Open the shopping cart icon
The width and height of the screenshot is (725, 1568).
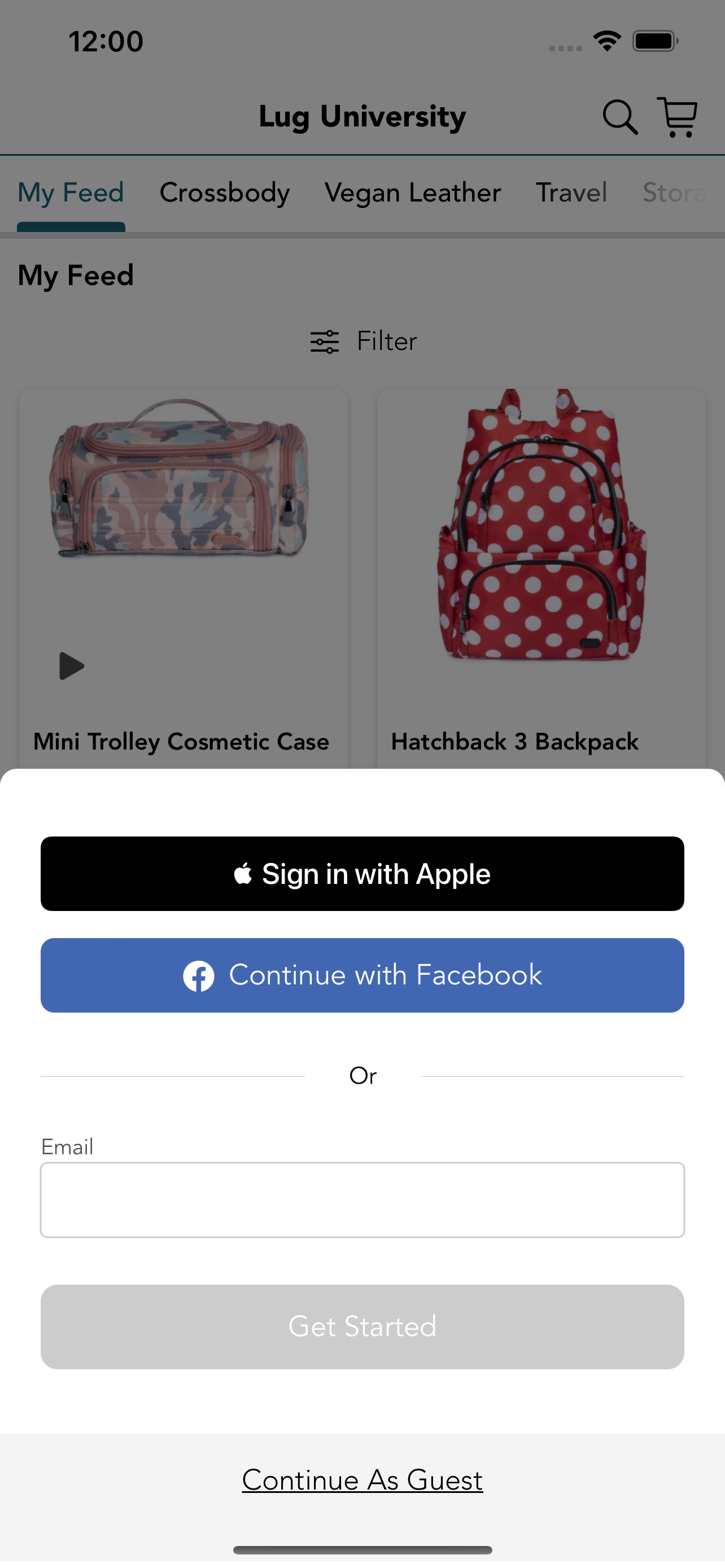click(x=677, y=116)
